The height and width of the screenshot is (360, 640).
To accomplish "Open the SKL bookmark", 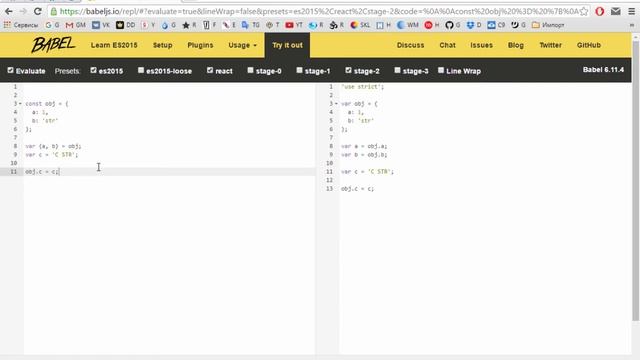I will 360,25.
